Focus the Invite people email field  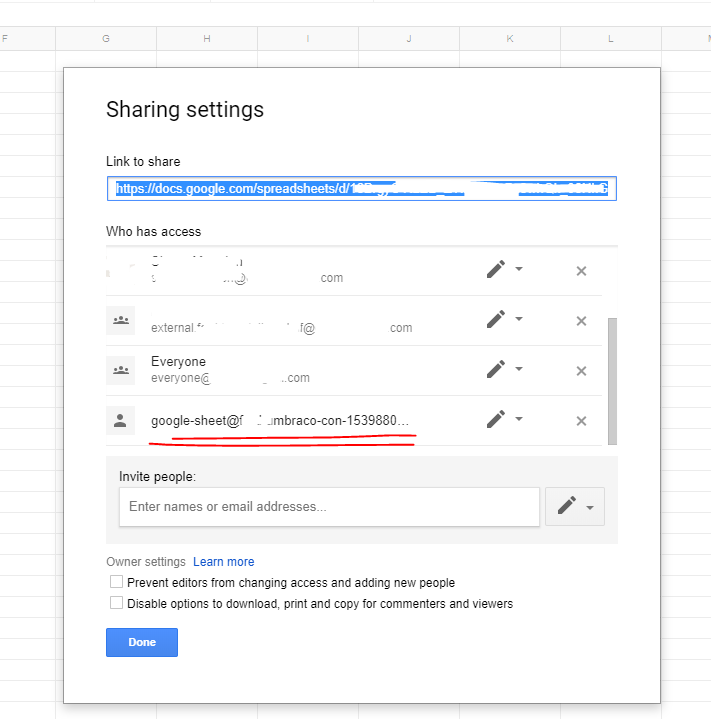click(x=329, y=507)
